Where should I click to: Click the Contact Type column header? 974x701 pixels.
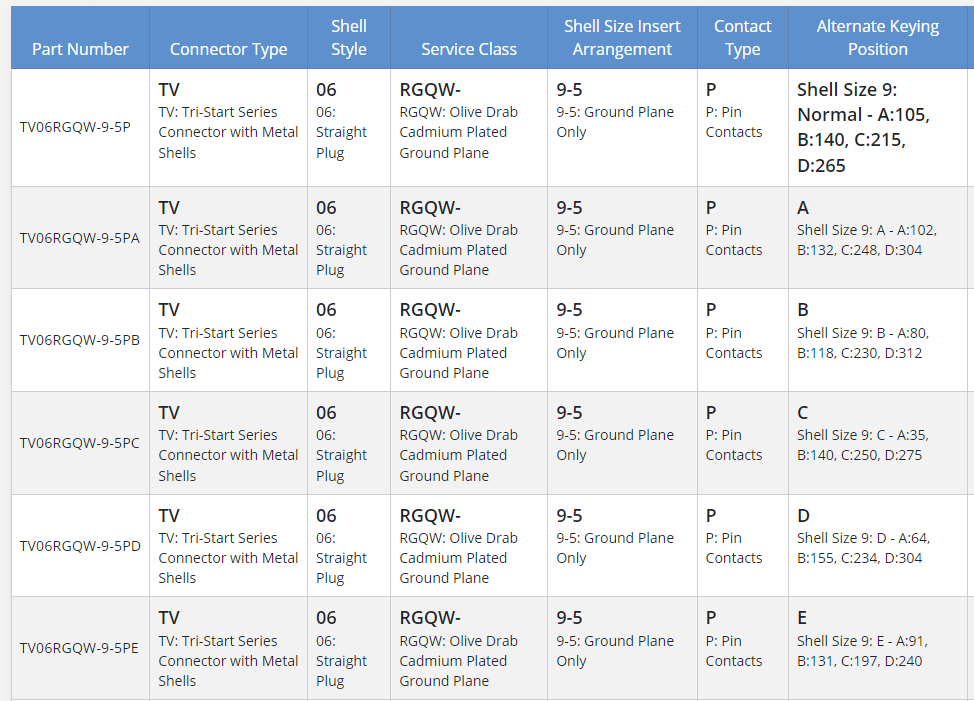(742, 38)
